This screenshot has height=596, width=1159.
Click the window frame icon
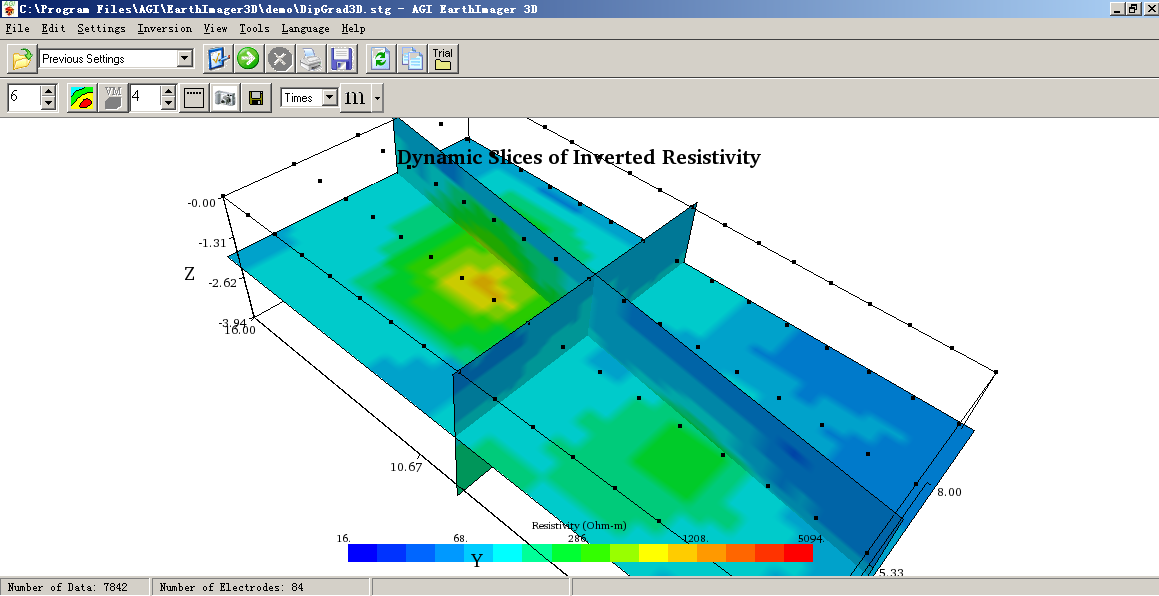coord(194,98)
